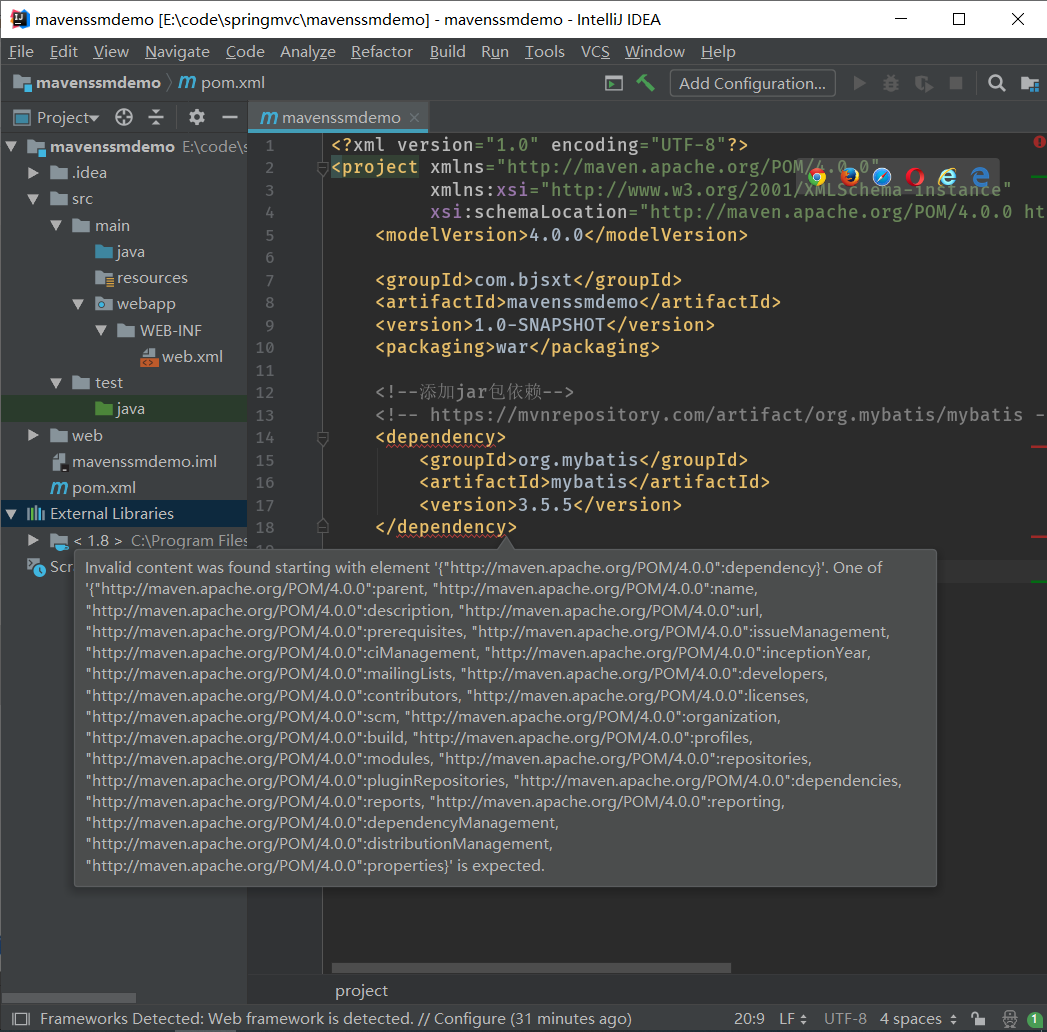Expand the JDK 1.8 library node
The width and height of the screenshot is (1047, 1032).
(x=33, y=540)
